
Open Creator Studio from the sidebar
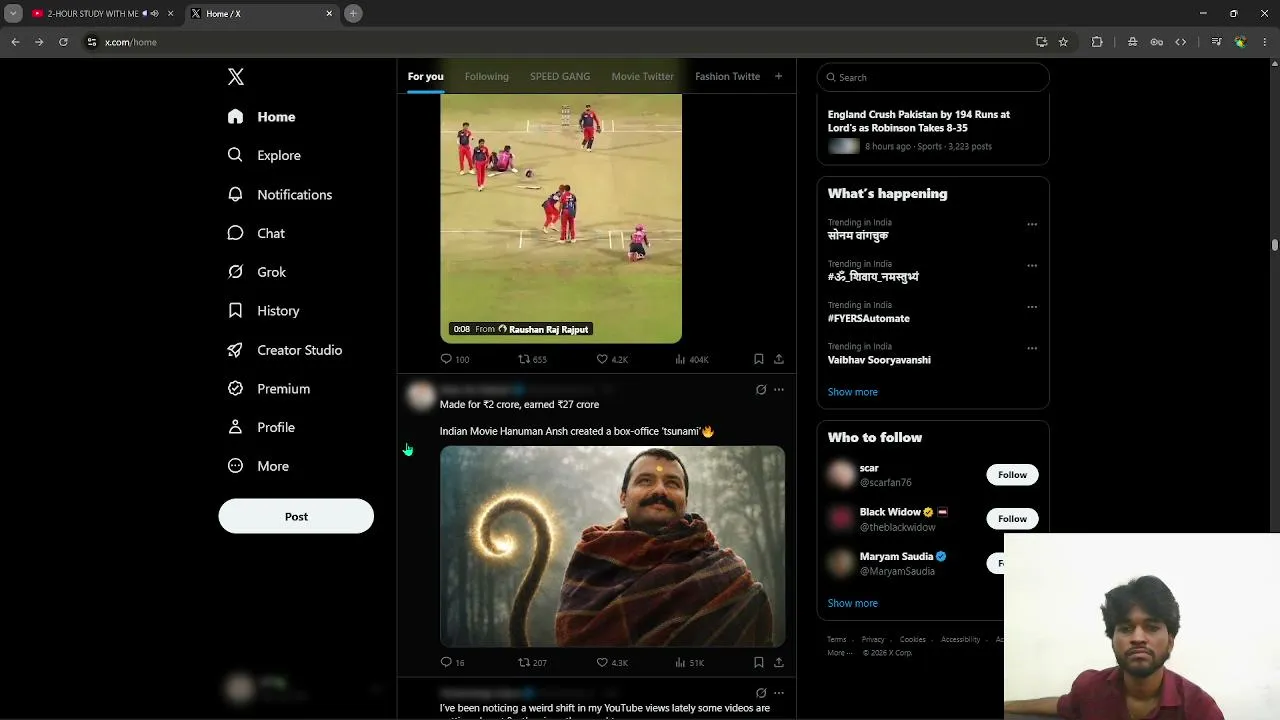[x=285, y=350]
